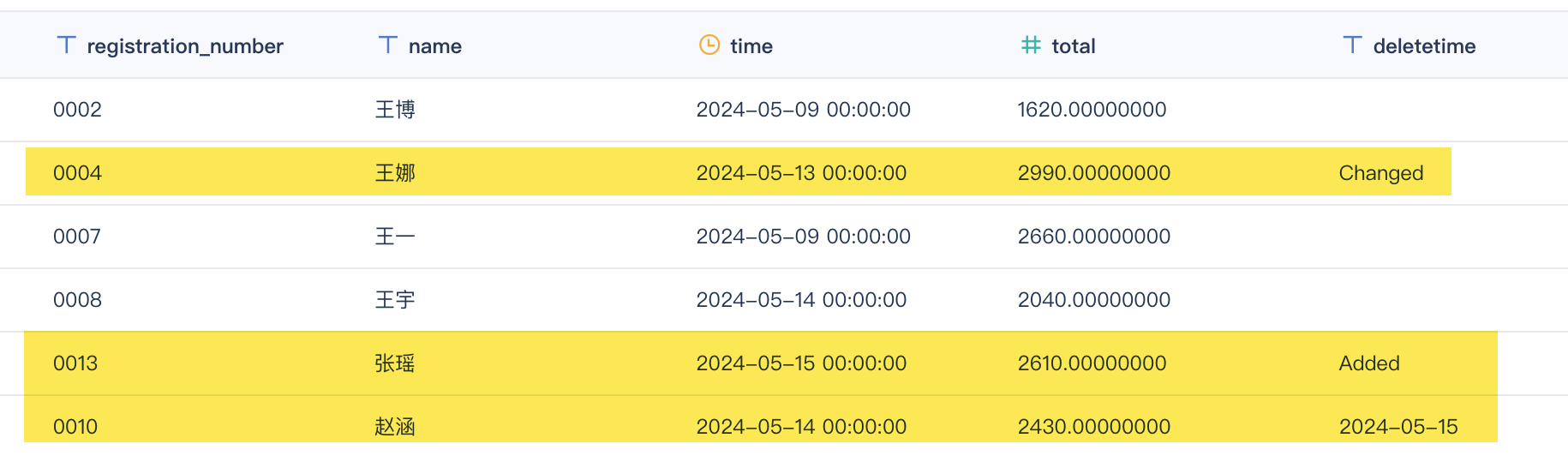Screen dimensions: 1568x456
Task: Select the name cell 王娜
Action: tap(395, 173)
